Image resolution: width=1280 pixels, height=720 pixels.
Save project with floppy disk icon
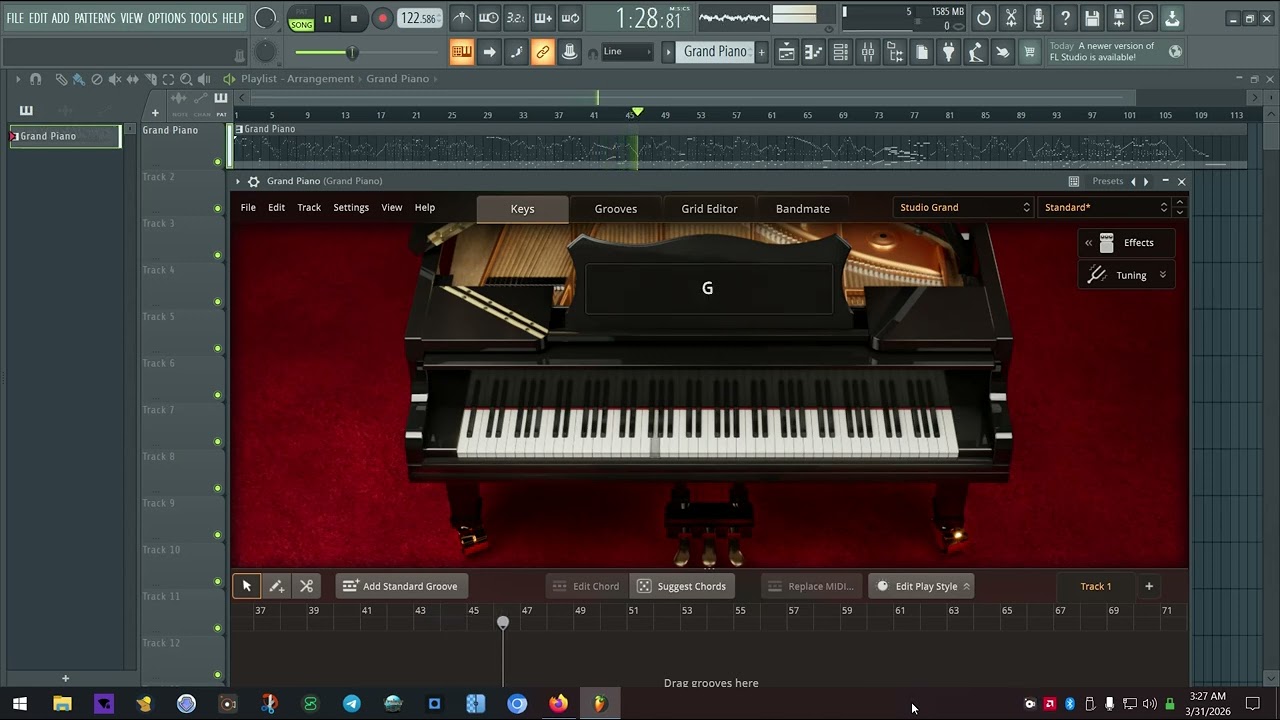click(1092, 18)
